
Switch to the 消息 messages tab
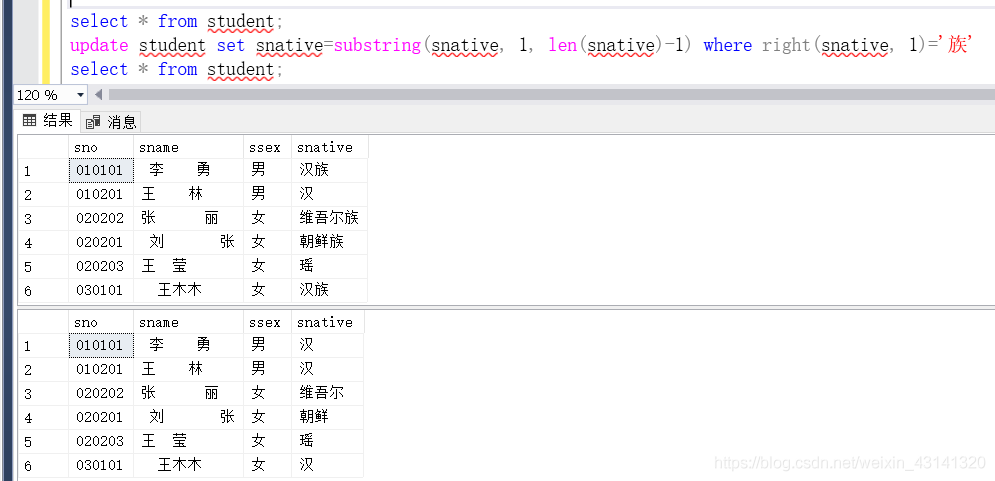coord(112,122)
